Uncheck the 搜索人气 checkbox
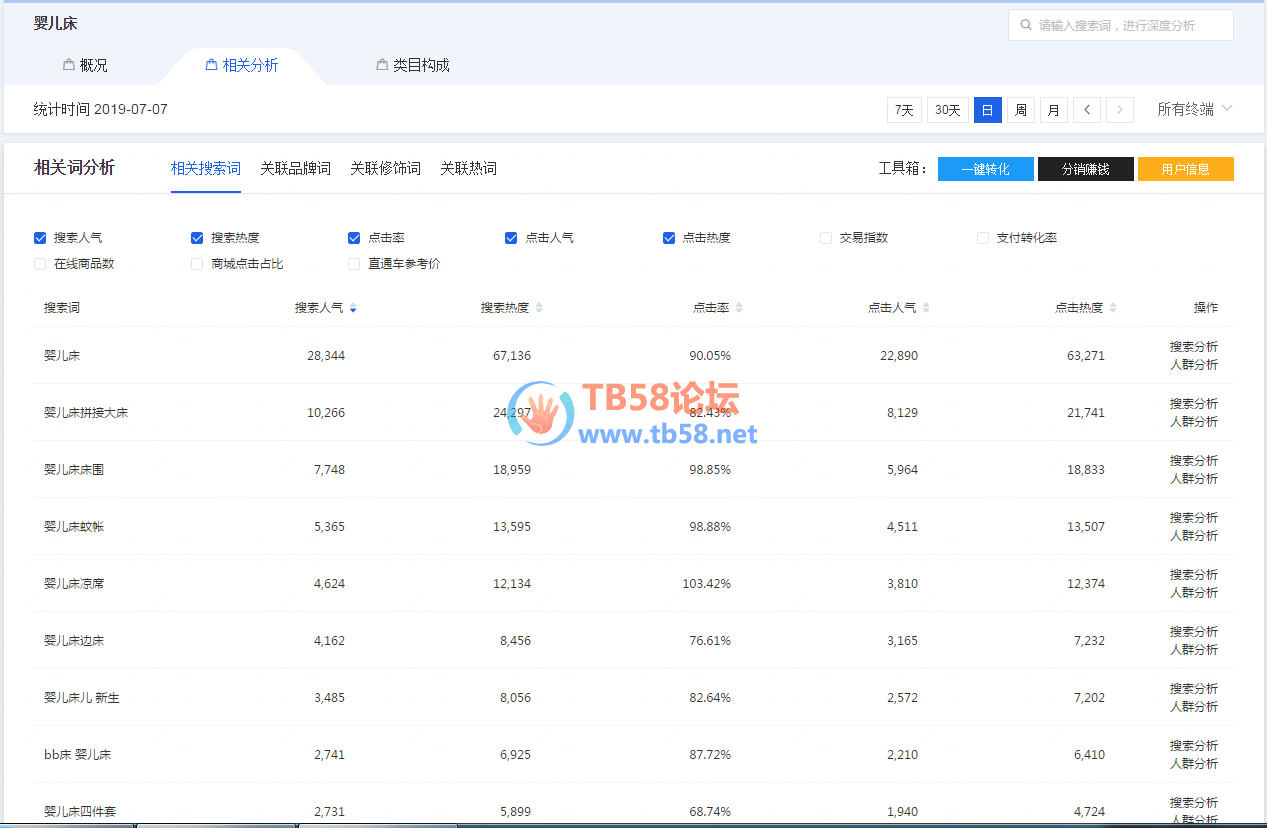Screen dimensions: 1267x828 (40, 238)
